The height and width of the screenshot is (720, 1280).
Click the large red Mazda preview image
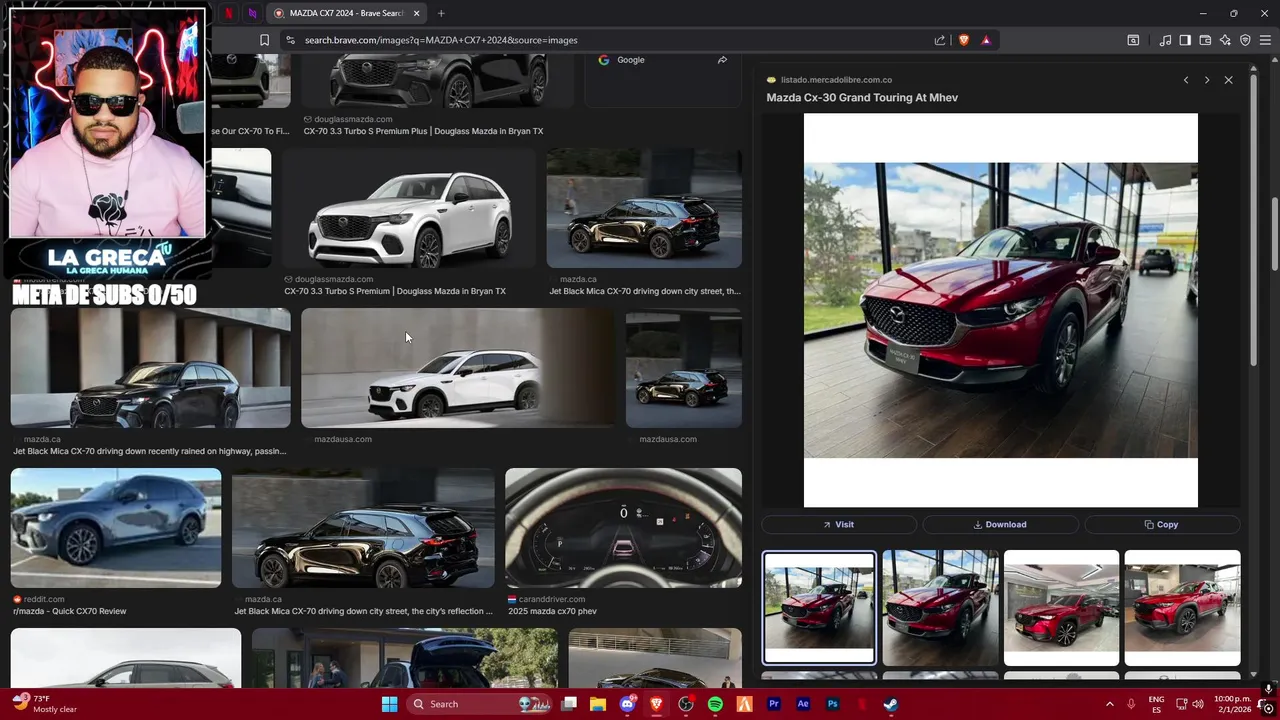[x=1000, y=310]
